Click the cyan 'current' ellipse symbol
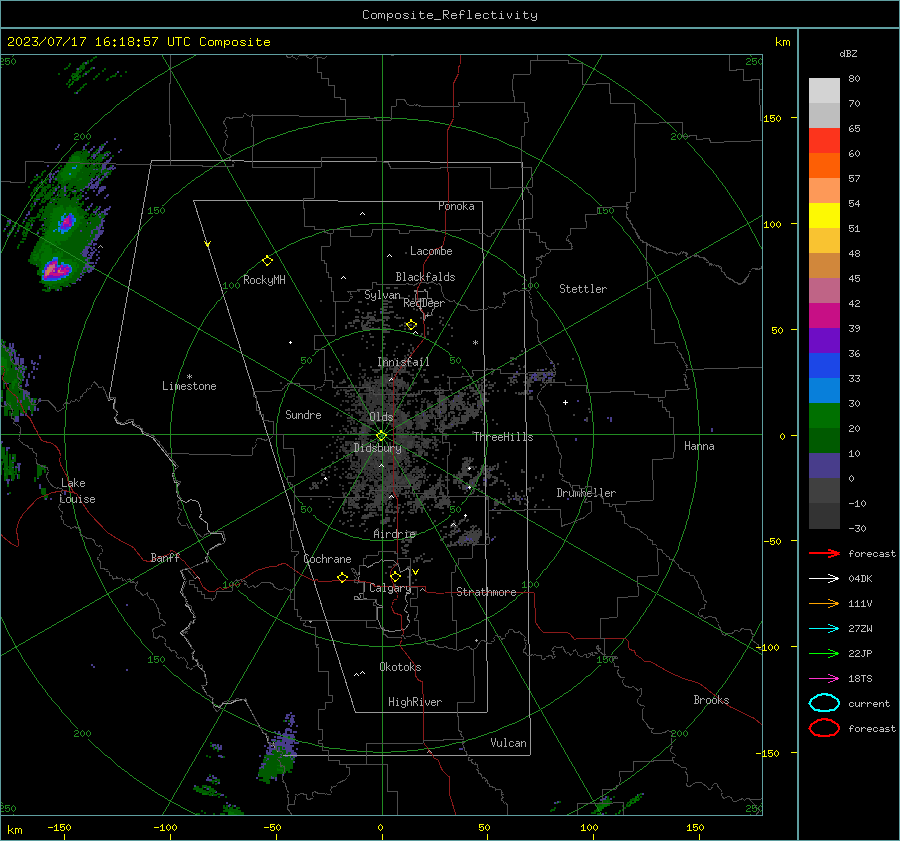 [824, 703]
